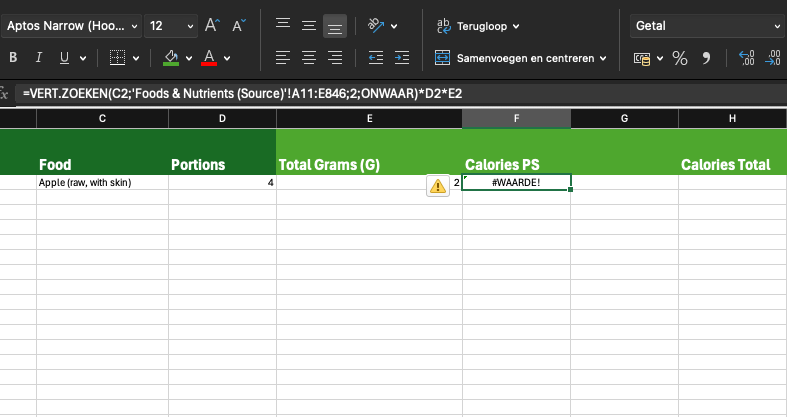Open fill color dropdown arrow
Screen dimensions: 787x417
pos(189,58)
